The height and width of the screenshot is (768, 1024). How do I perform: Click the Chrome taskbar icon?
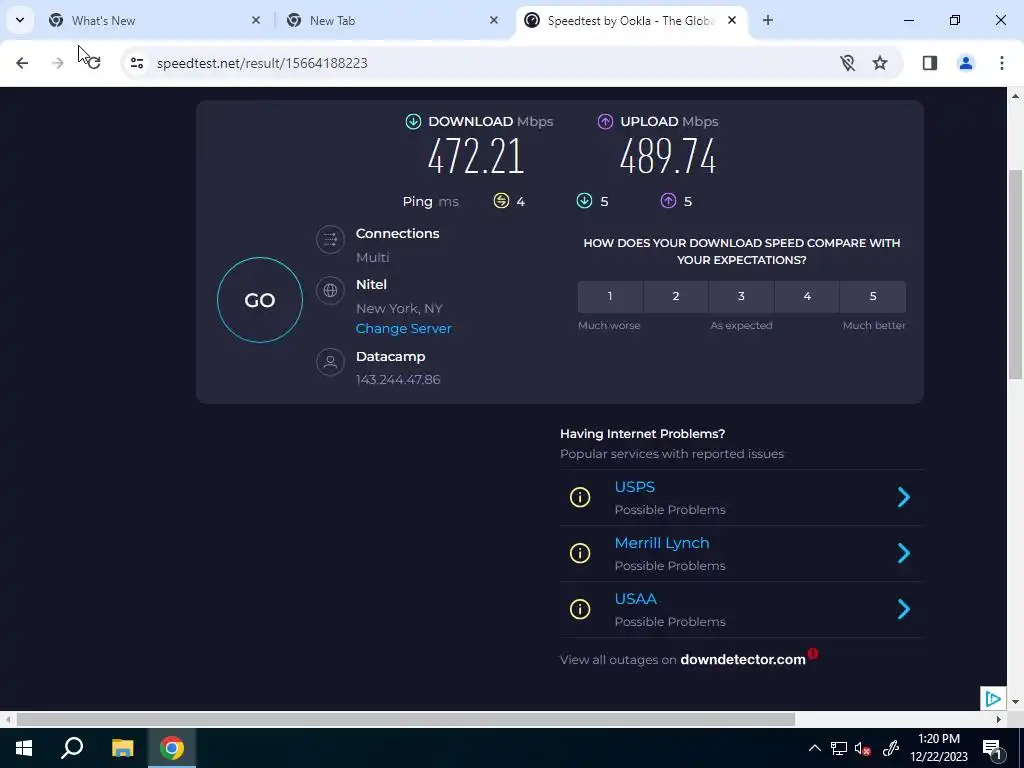(x=172, y=748)
